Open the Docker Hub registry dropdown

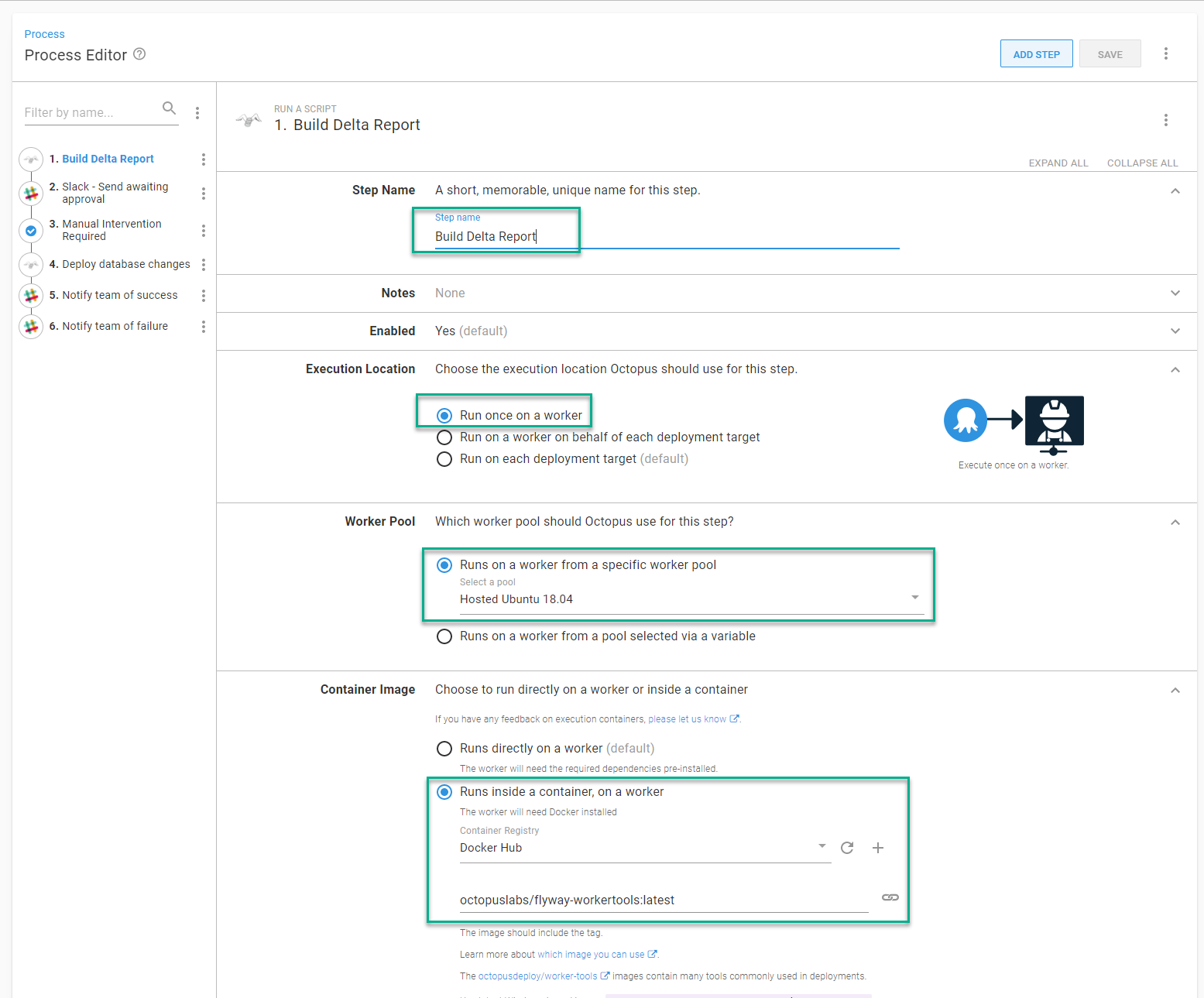820,847
